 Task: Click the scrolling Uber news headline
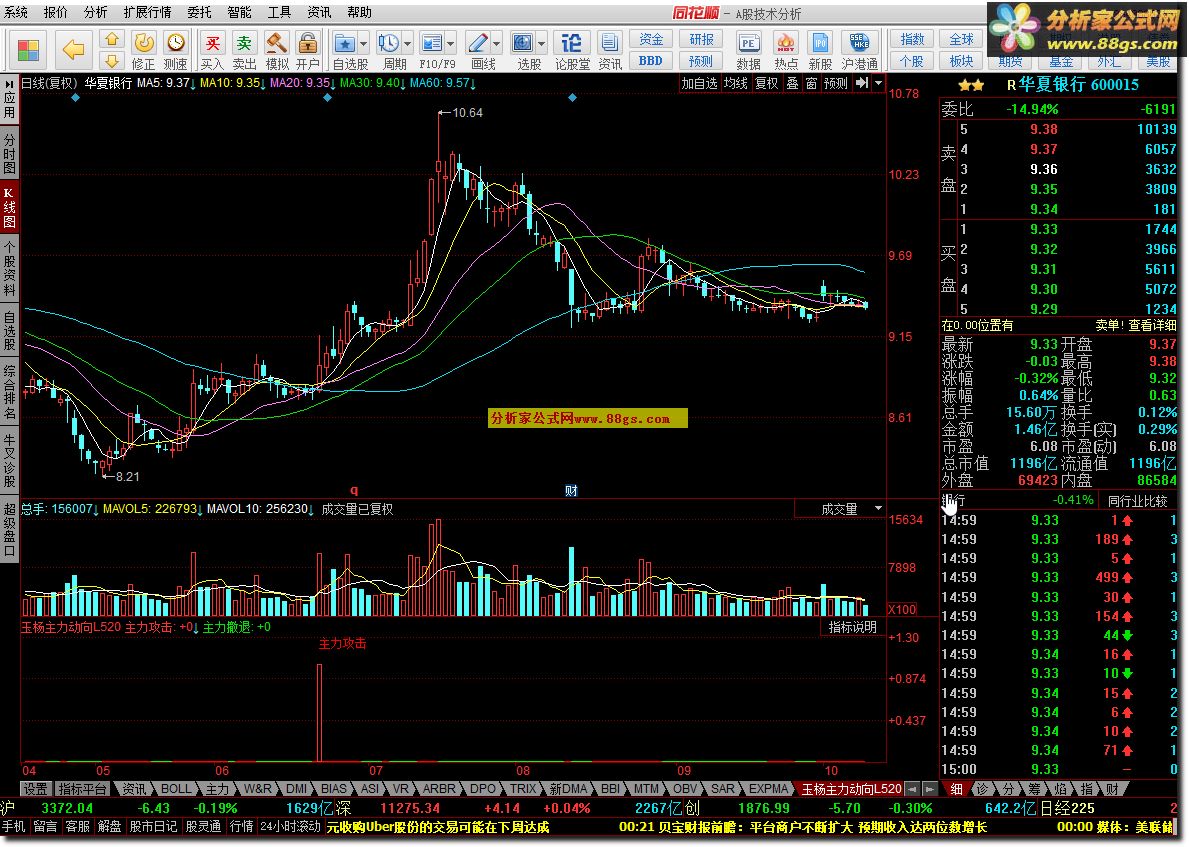pos(438,827)
